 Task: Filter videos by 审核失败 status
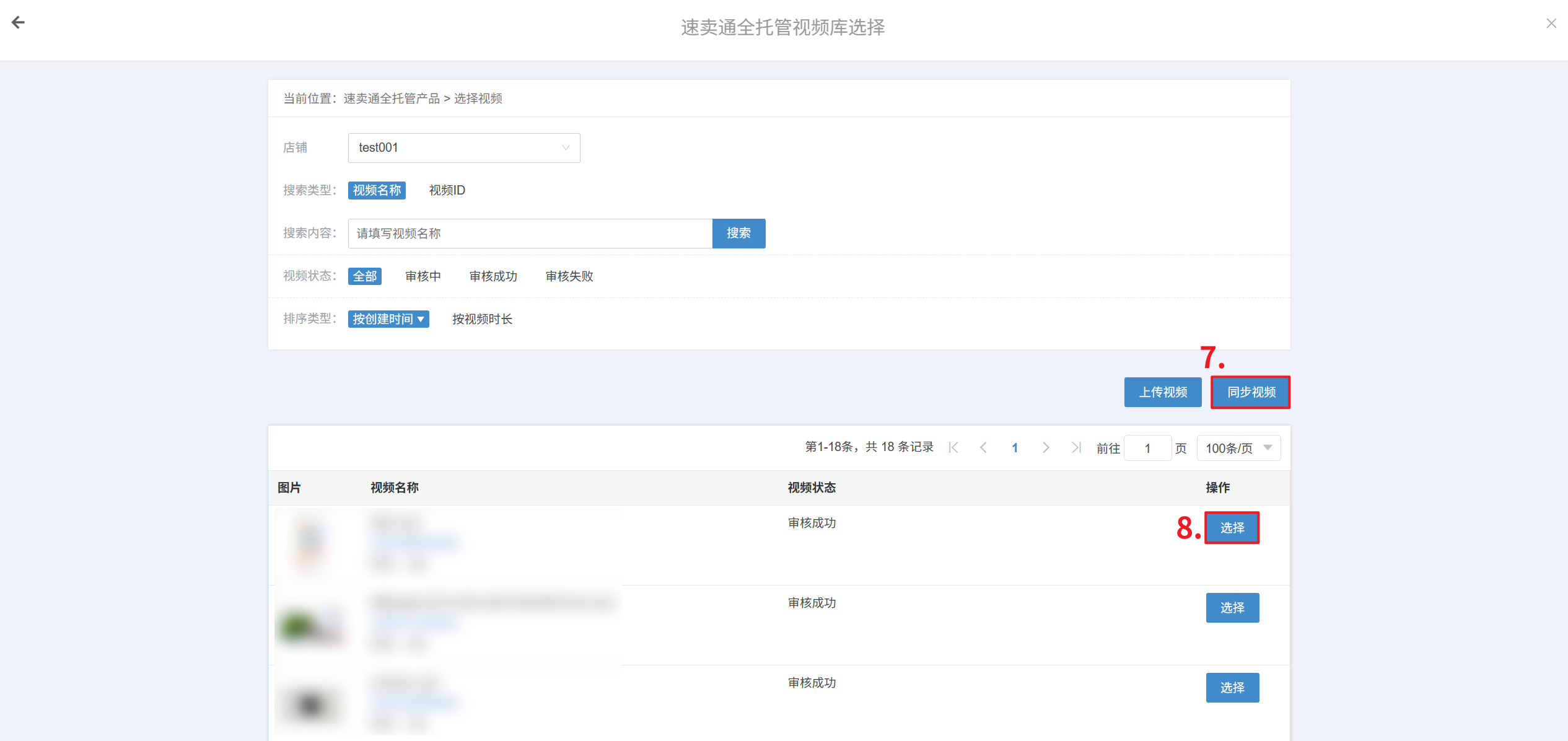click(569, 276)
